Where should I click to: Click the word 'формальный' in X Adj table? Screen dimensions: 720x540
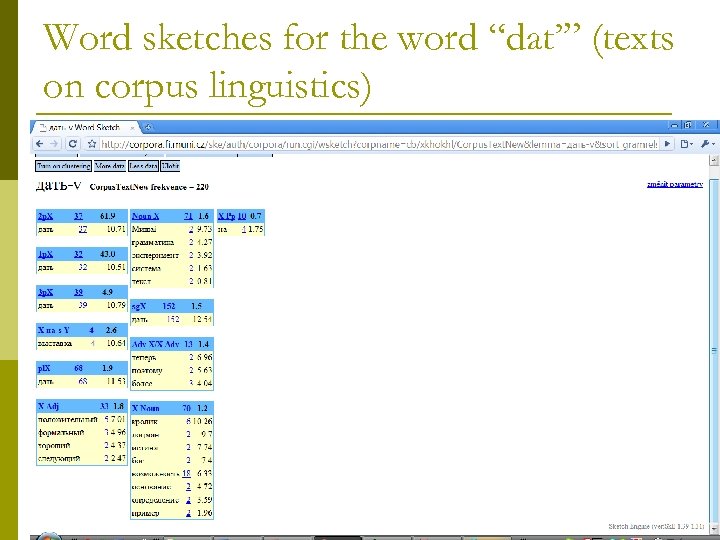61,433
